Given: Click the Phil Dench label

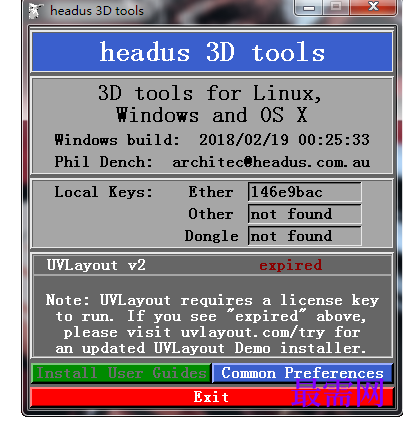Looking at the screenshot, I should click(103, 162).
